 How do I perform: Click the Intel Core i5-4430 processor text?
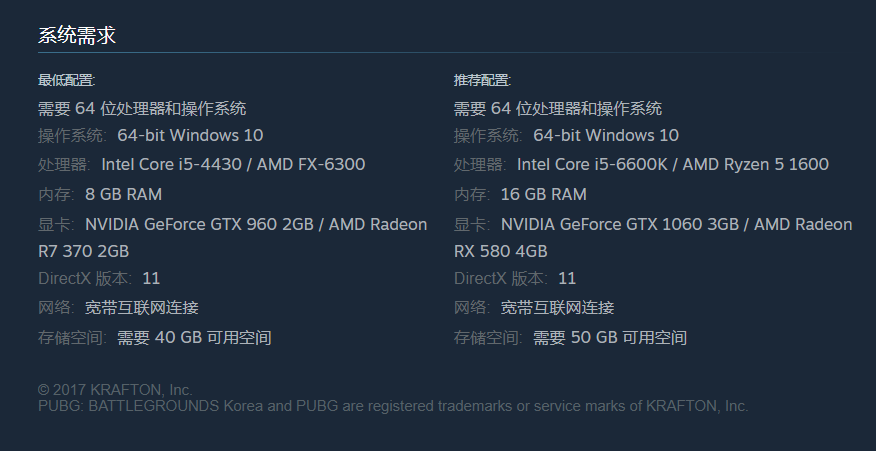[x=233, y=164]
